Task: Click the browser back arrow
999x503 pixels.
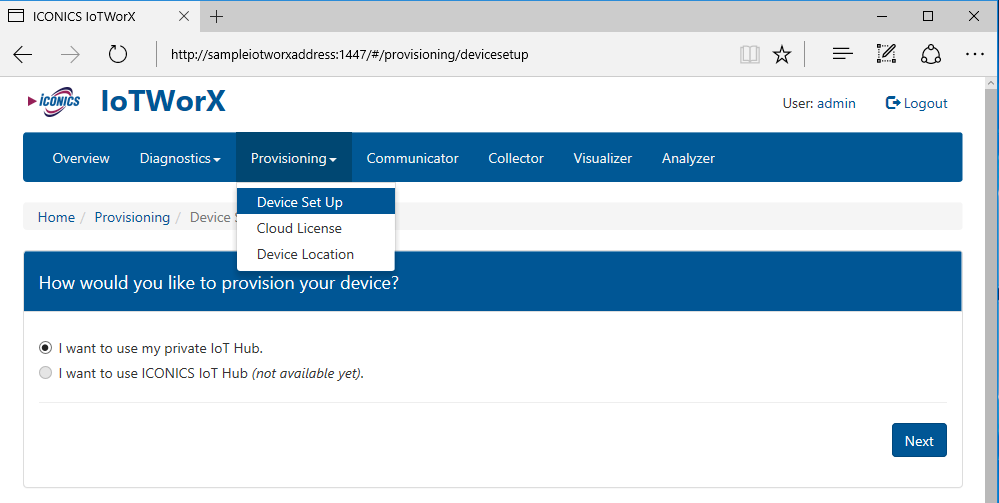Action: tap(23, 54)
